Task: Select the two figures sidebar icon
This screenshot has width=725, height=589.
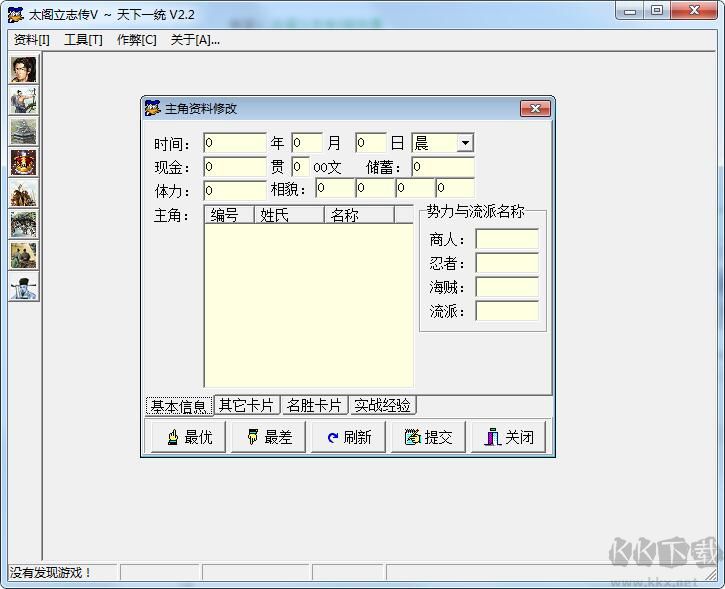Action: point(24,255)
